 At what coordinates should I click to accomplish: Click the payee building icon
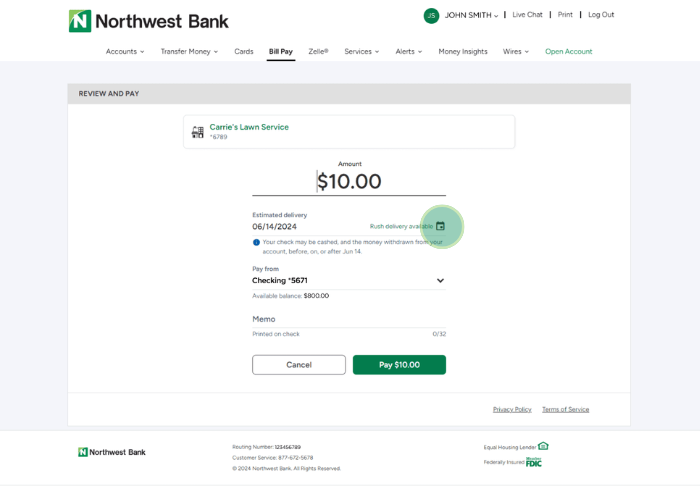coord(198,132)
